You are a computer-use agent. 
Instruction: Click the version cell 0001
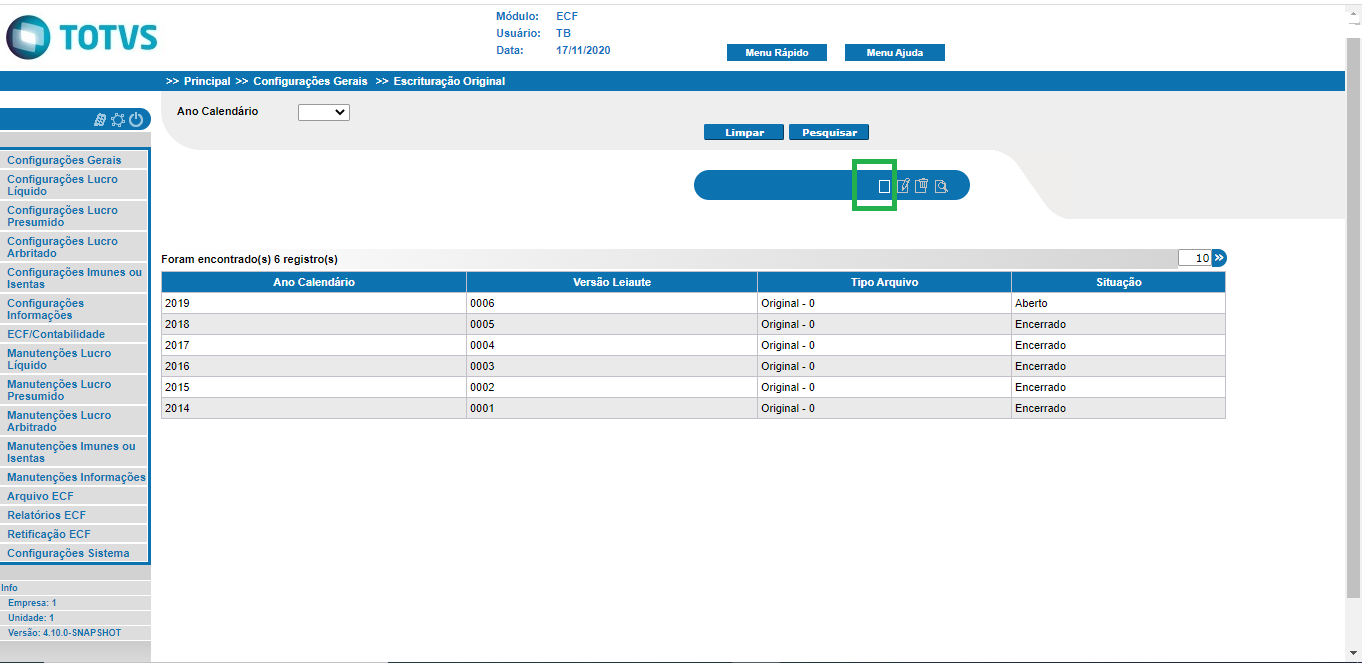pyautogui.click(x=612, y=408)
